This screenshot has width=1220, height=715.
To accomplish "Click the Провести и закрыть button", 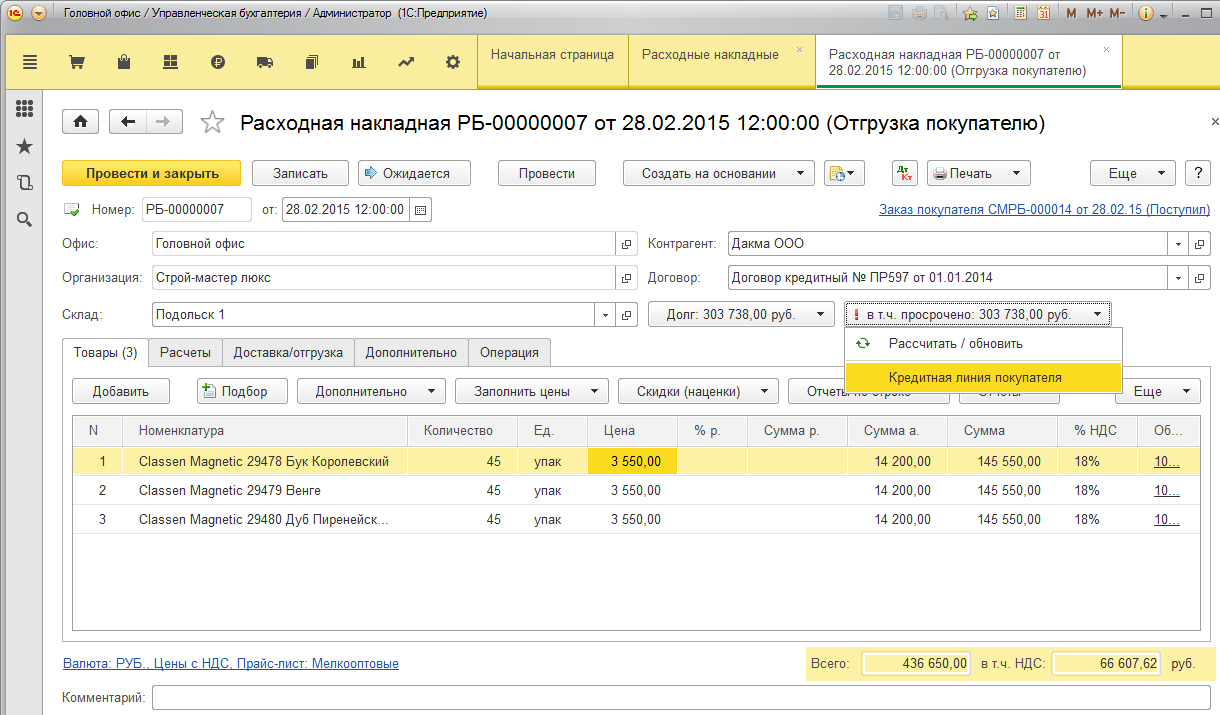I will 152,173.
